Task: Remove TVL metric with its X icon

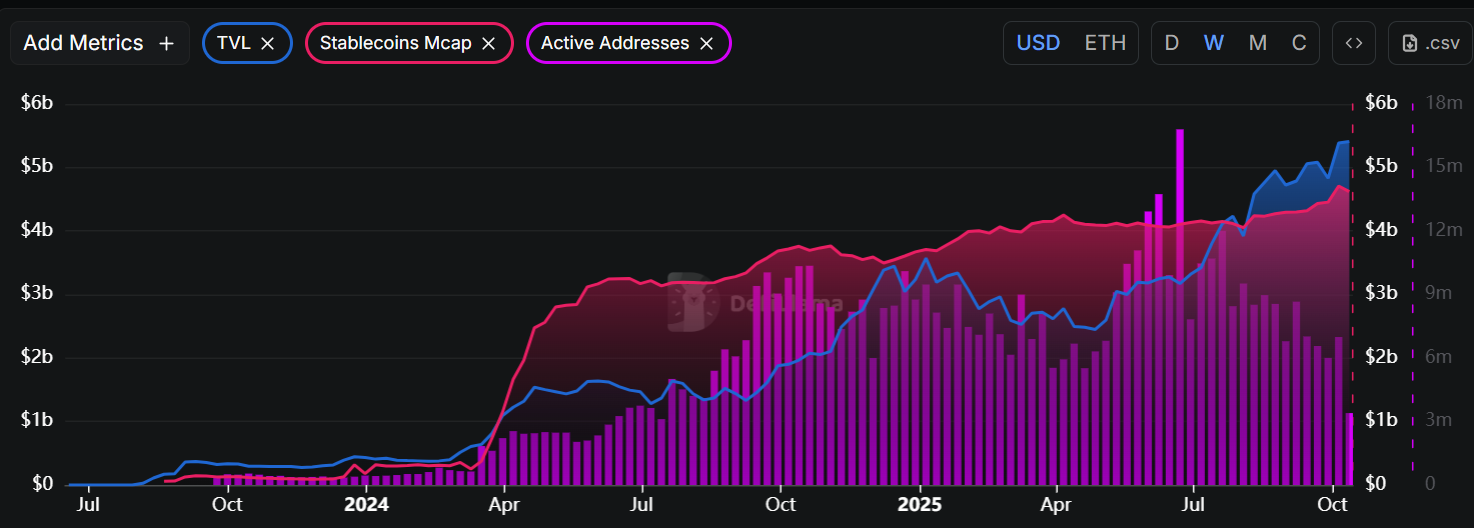Action: (x=267, y=43)
